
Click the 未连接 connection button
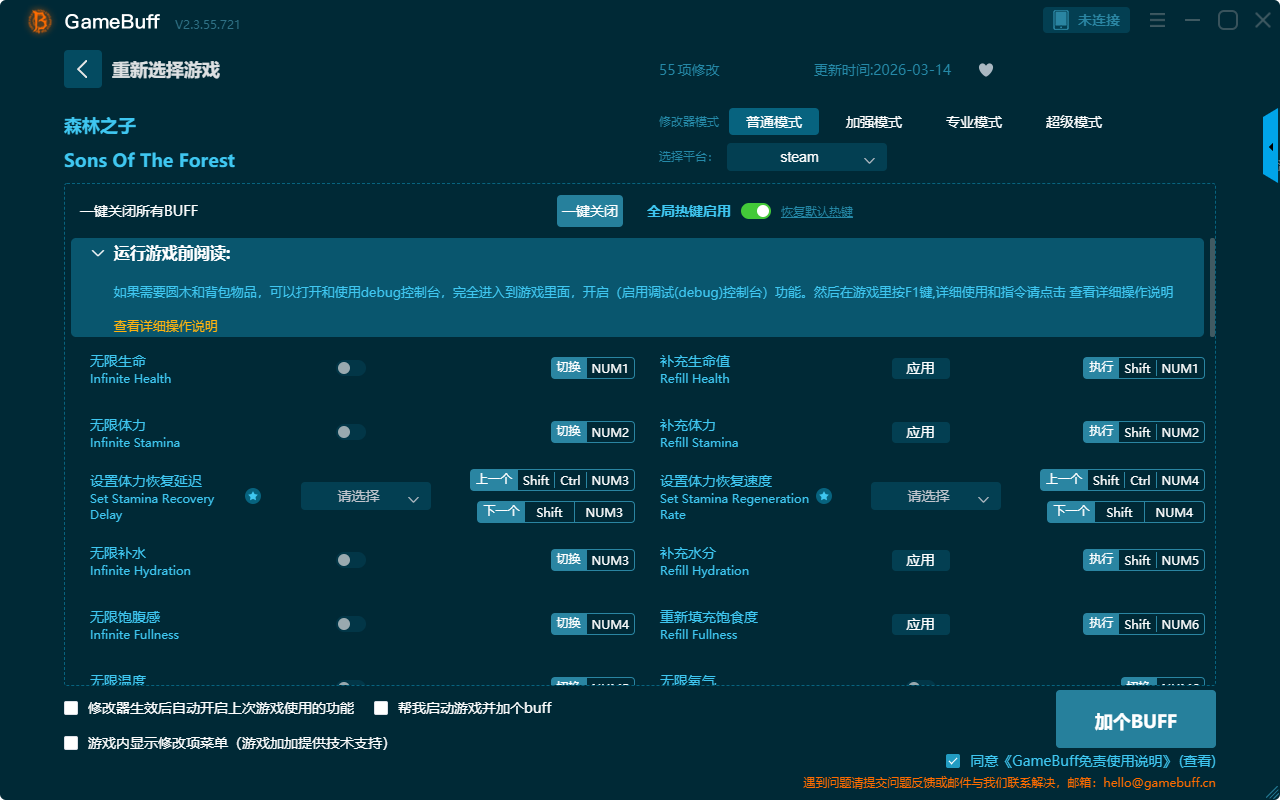click(1087, 20)
